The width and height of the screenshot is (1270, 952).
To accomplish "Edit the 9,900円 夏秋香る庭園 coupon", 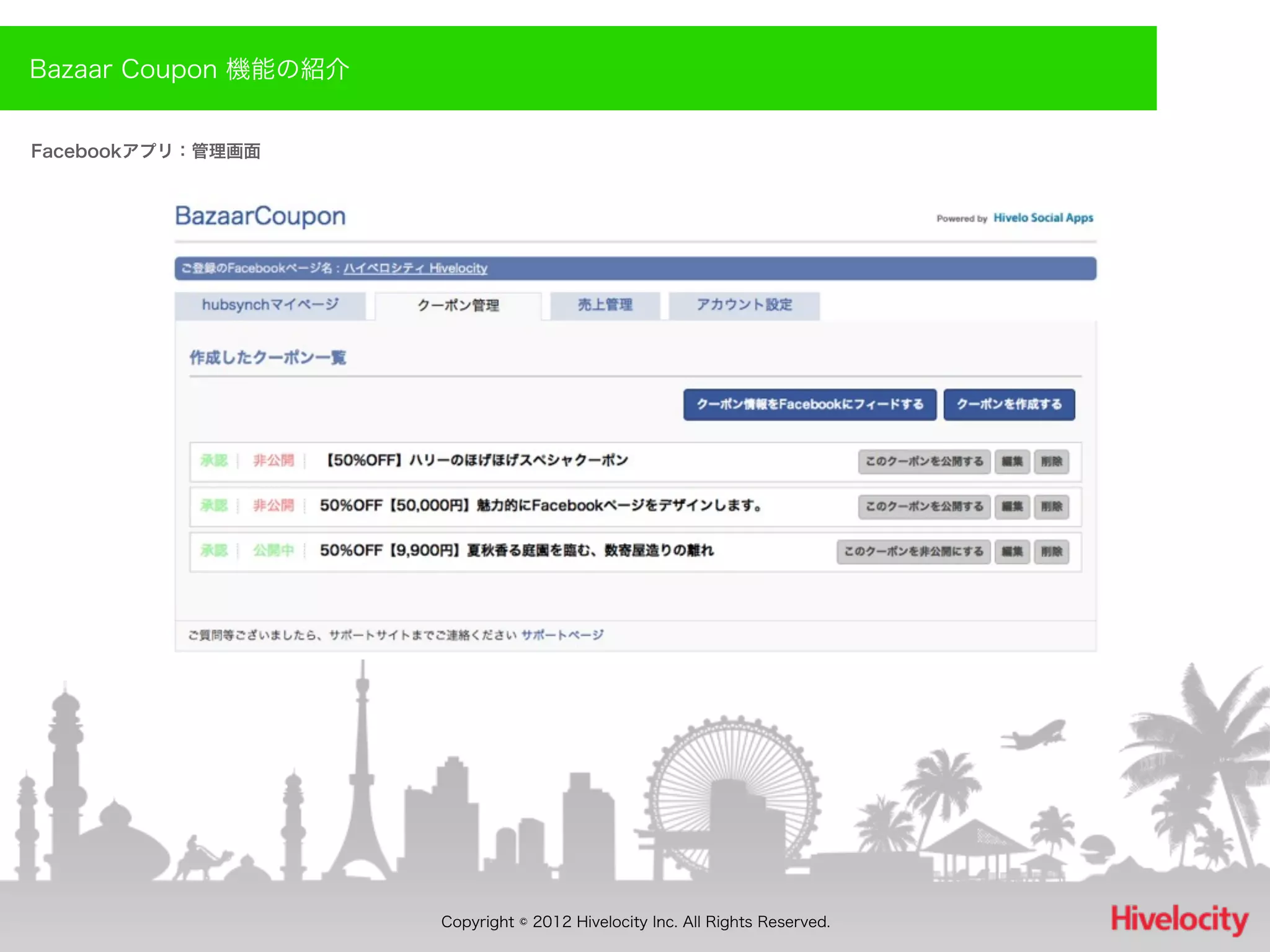I will pos(1012,552).
